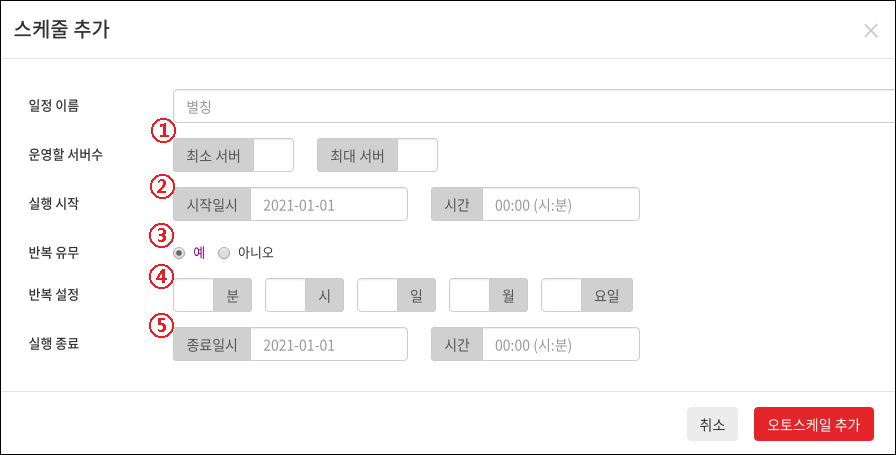Viewport: 896px width, 455px height.
Task: Open the 실행 시작 시간 field
Action: coord(561,204)
